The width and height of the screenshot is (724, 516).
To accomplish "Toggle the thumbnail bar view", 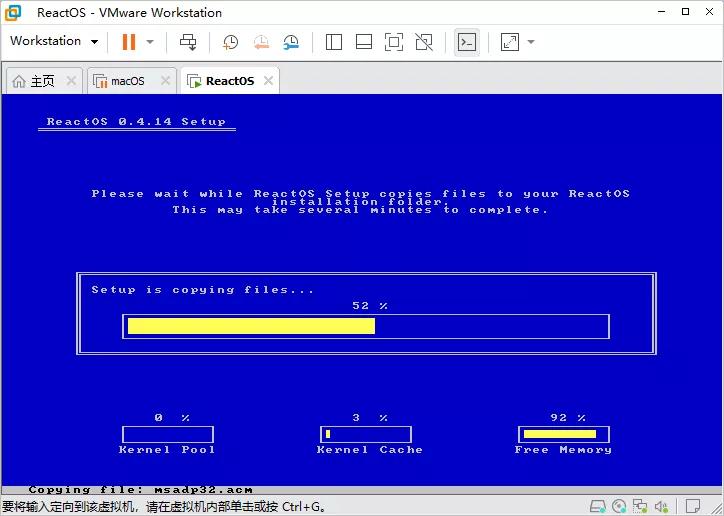I will (364, 42).
